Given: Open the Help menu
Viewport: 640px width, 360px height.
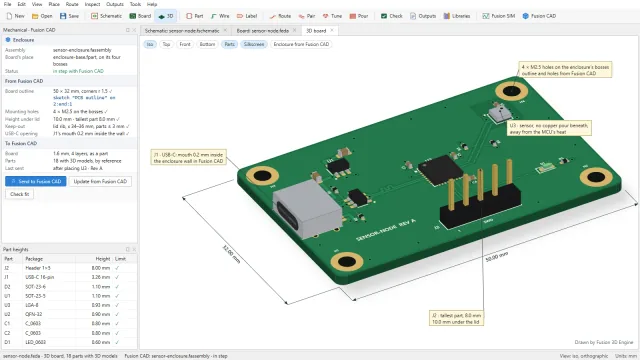Looking at the screenshot, I should click(152, 4).
